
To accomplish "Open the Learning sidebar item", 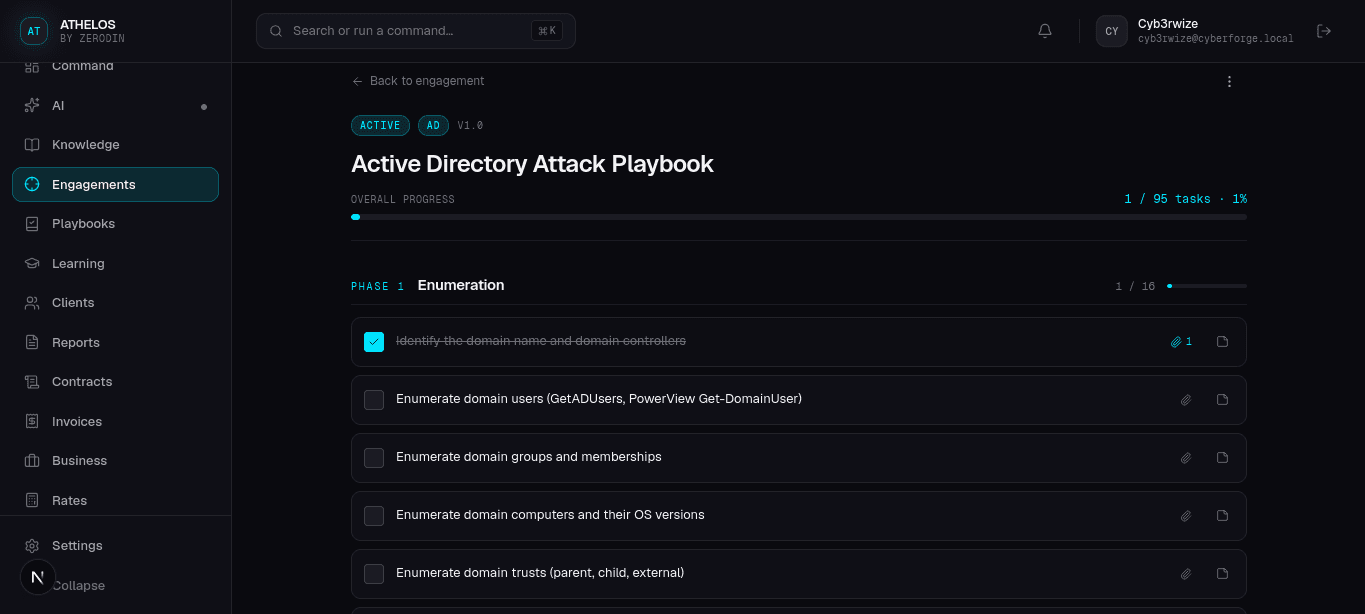I will point(115,263).
